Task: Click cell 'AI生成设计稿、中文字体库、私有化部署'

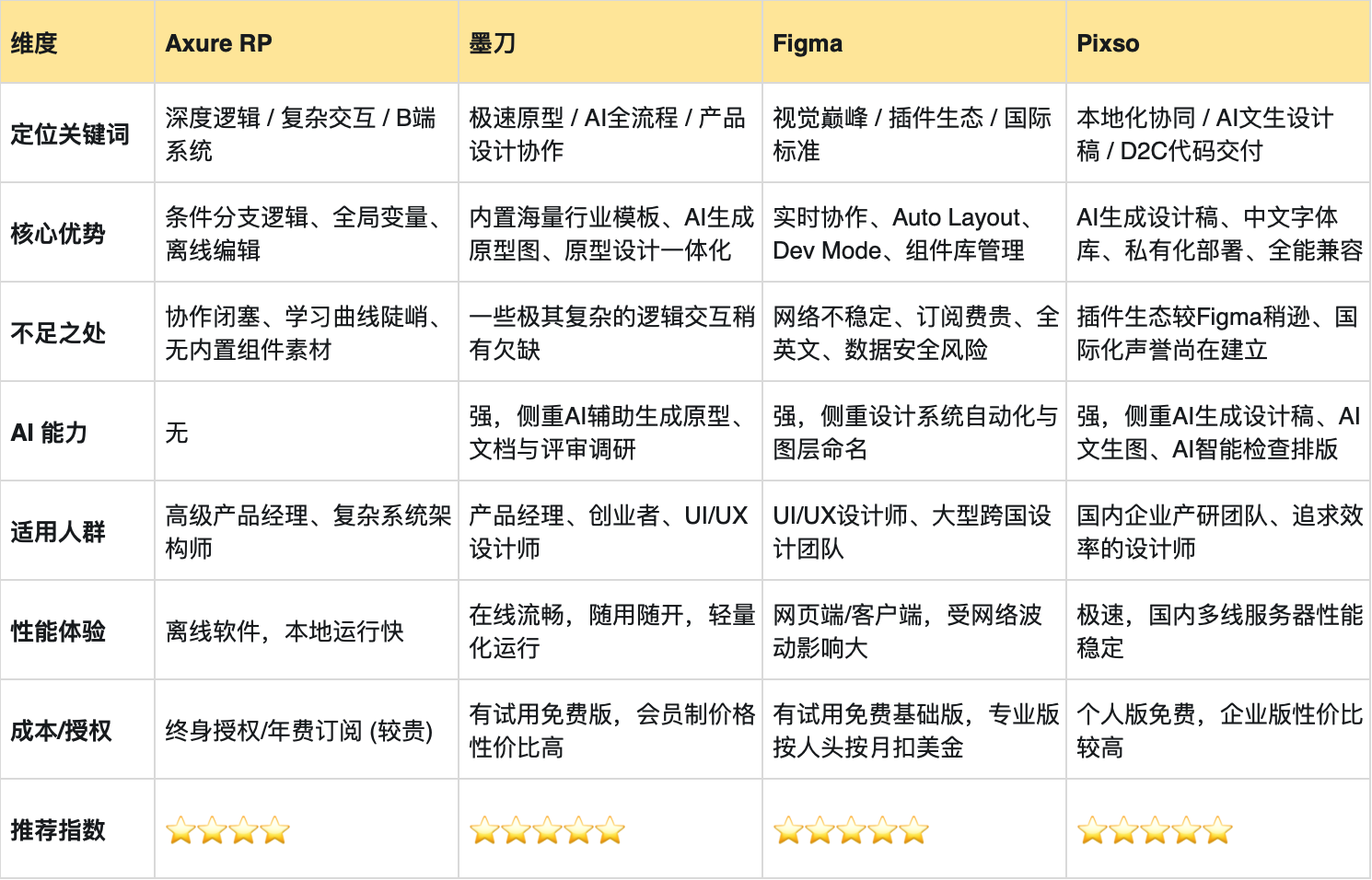Action: click(1218, 233)
